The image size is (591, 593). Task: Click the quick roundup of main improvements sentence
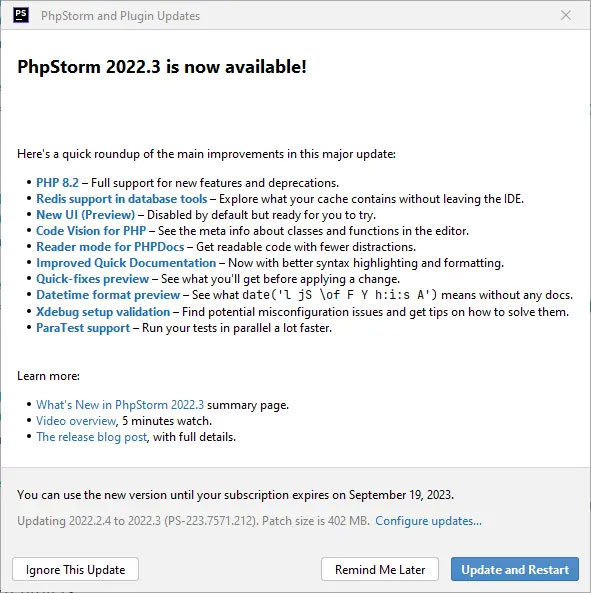(x=206, y=154)
